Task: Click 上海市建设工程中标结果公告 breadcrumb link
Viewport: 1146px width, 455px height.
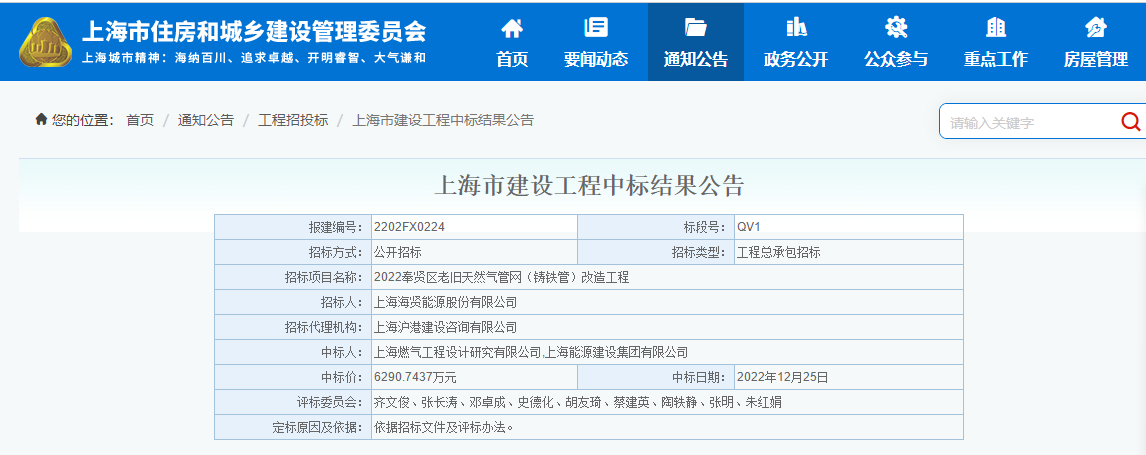Action: click(x=443, y=120)
